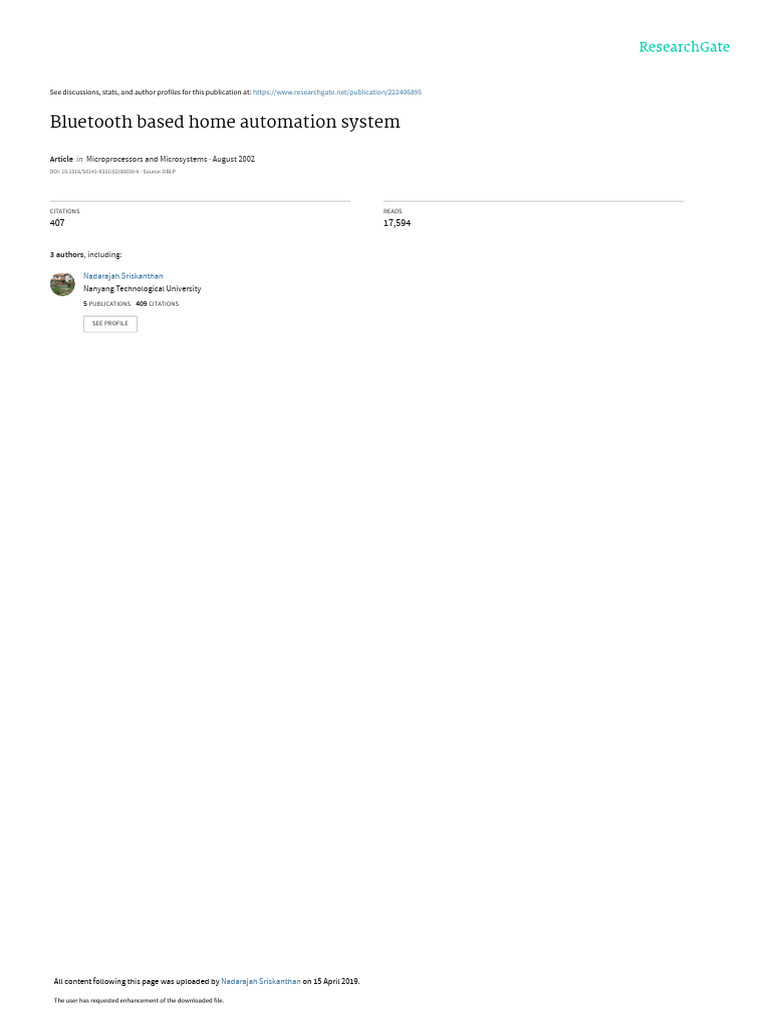Click the '3 authors, including:' text
The width and height of the screenshot is (768, 1024).
86,255
